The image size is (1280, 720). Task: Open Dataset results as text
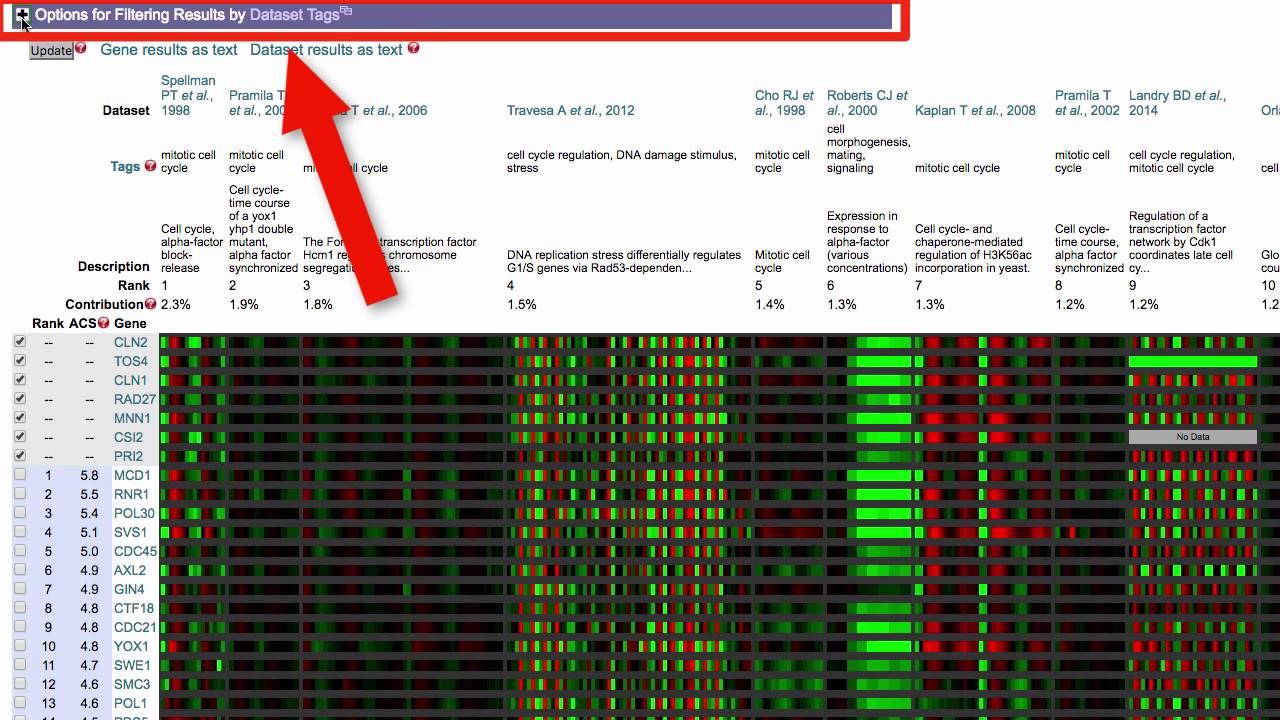(326, 49)
